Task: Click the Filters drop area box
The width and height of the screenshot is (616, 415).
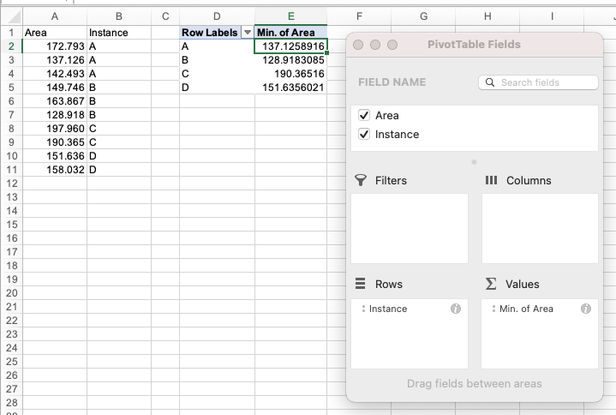Action: tap(409, 228)
